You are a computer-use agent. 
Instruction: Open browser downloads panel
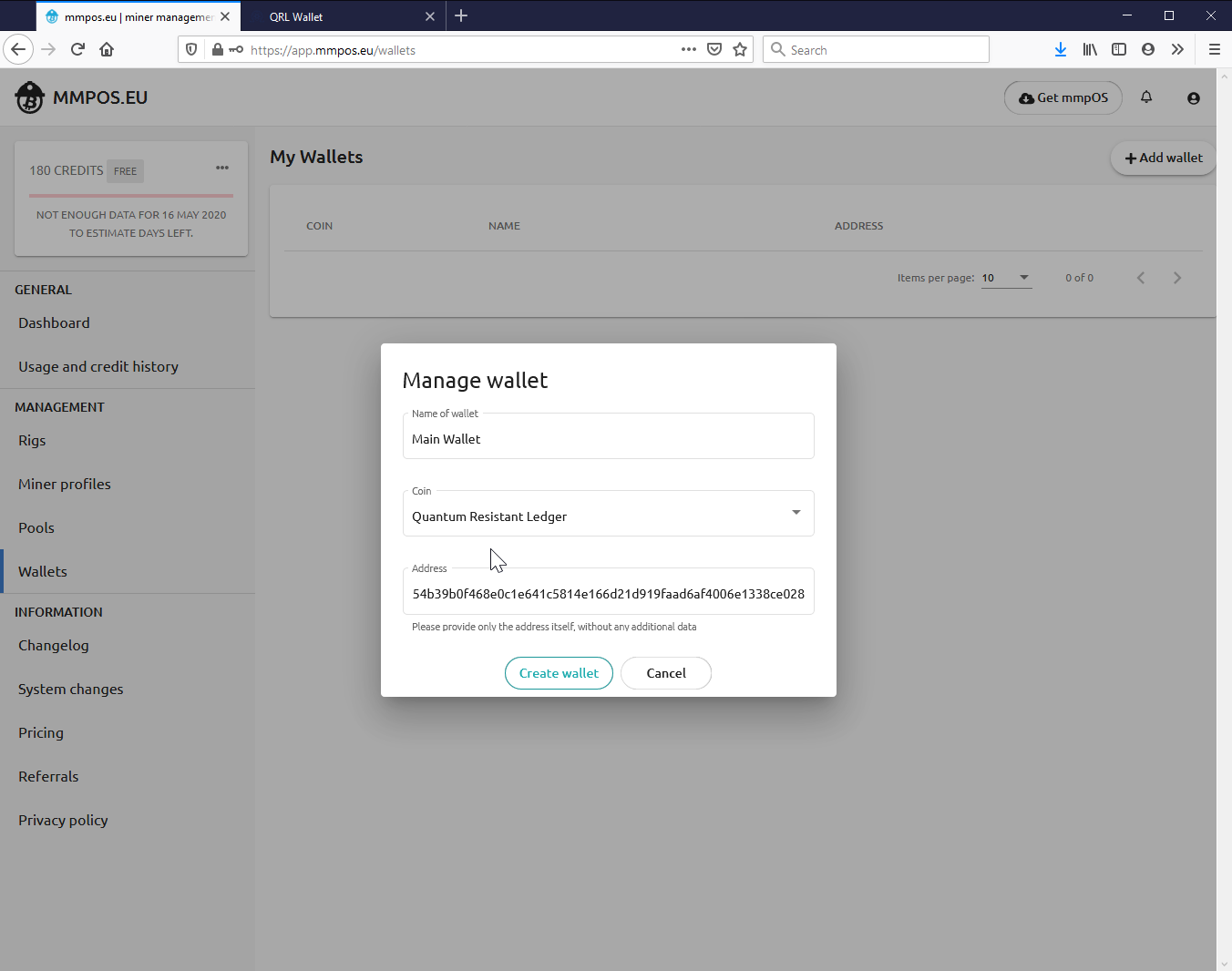1061,49
